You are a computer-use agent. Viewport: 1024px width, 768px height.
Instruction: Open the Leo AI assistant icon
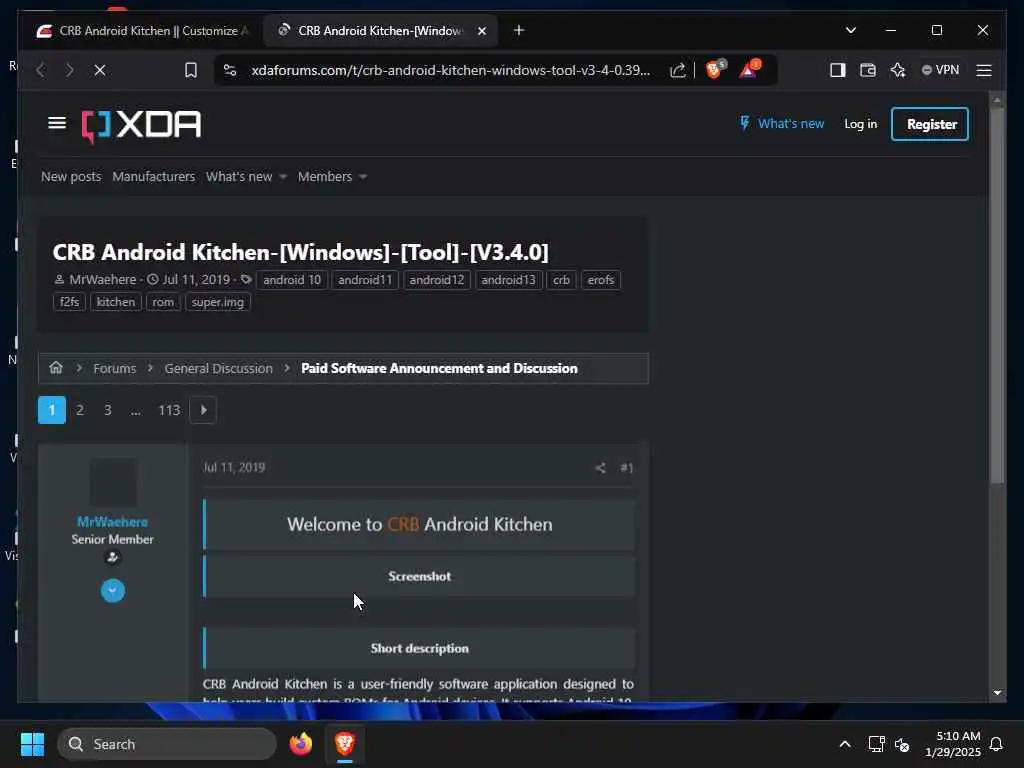pyautogui.click(x=898, y=70)
